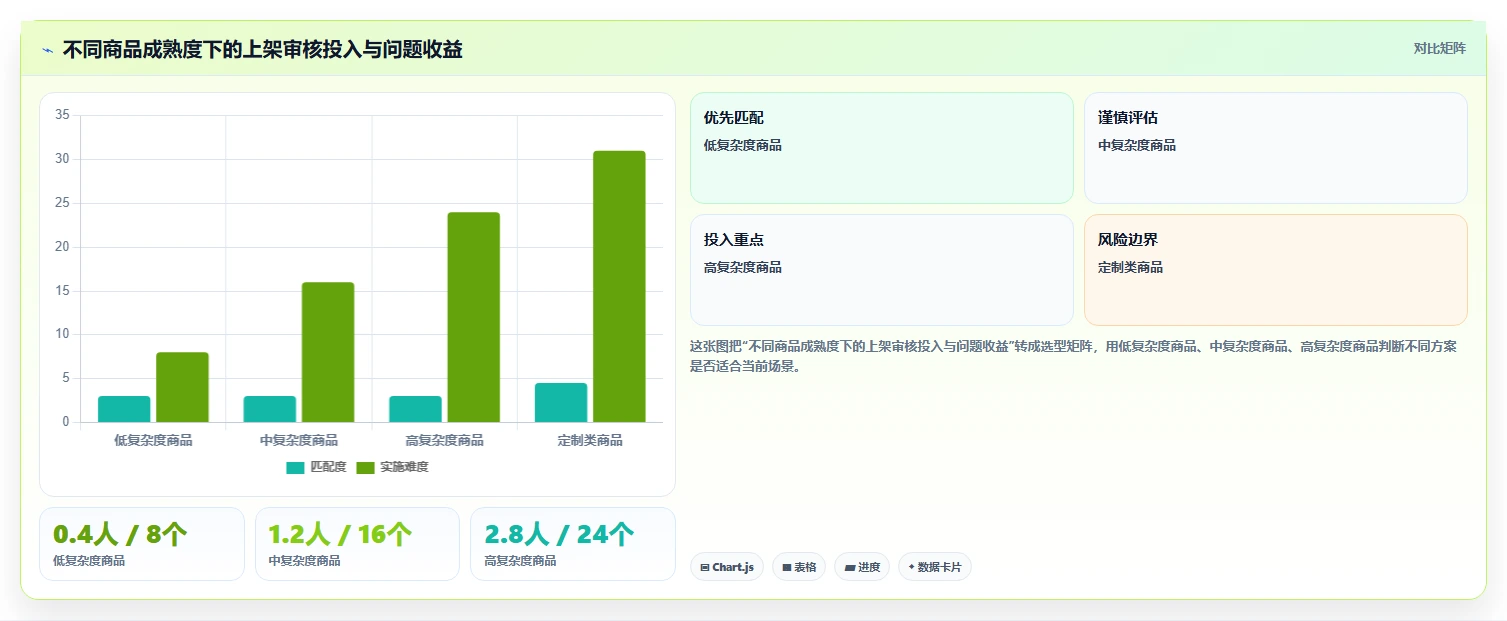
Task: Toggle the 匹配度 legend entry
Action: (x=316, y=467)
